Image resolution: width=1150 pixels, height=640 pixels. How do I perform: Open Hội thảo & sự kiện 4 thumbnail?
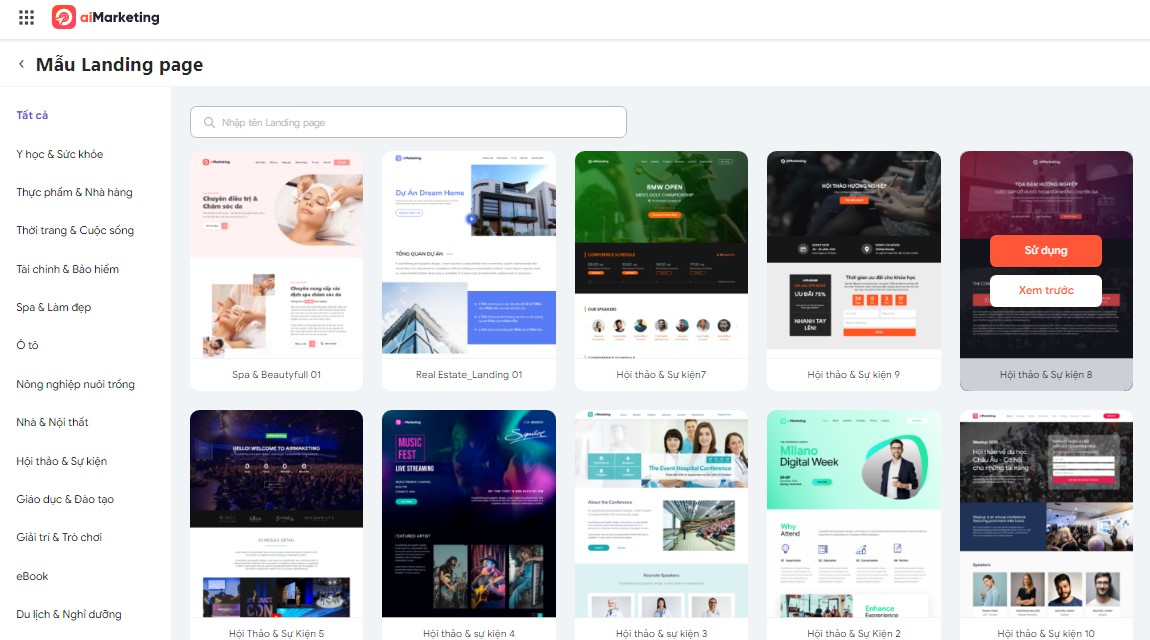click(469, 513)
